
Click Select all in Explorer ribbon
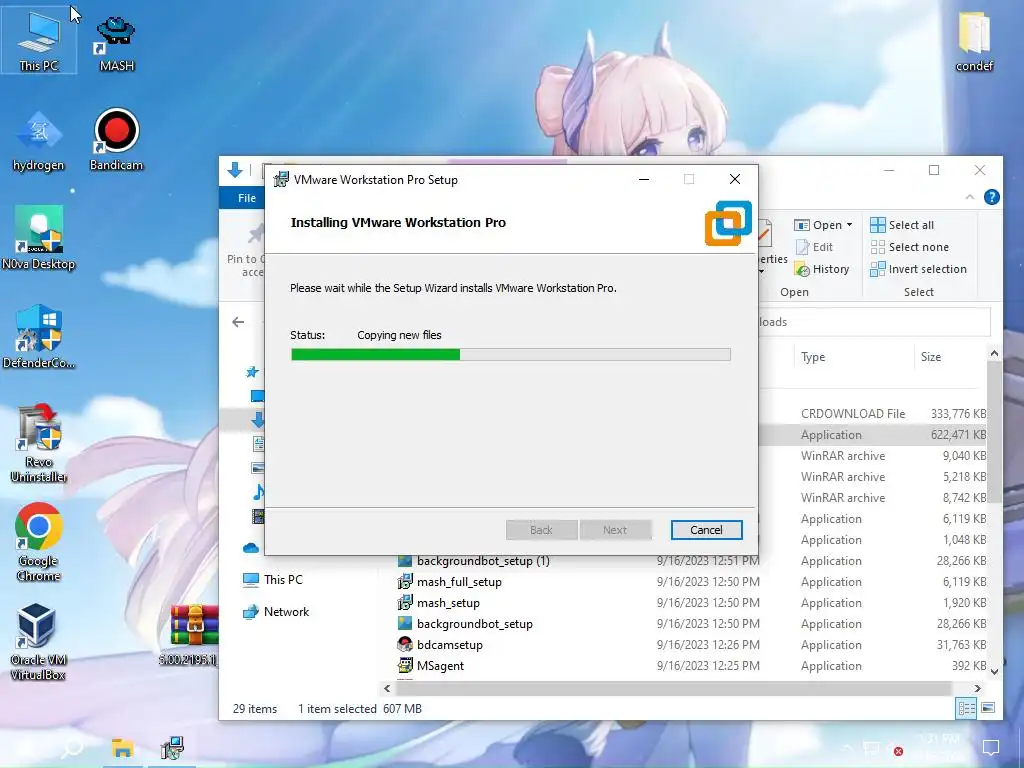[902, 225]
